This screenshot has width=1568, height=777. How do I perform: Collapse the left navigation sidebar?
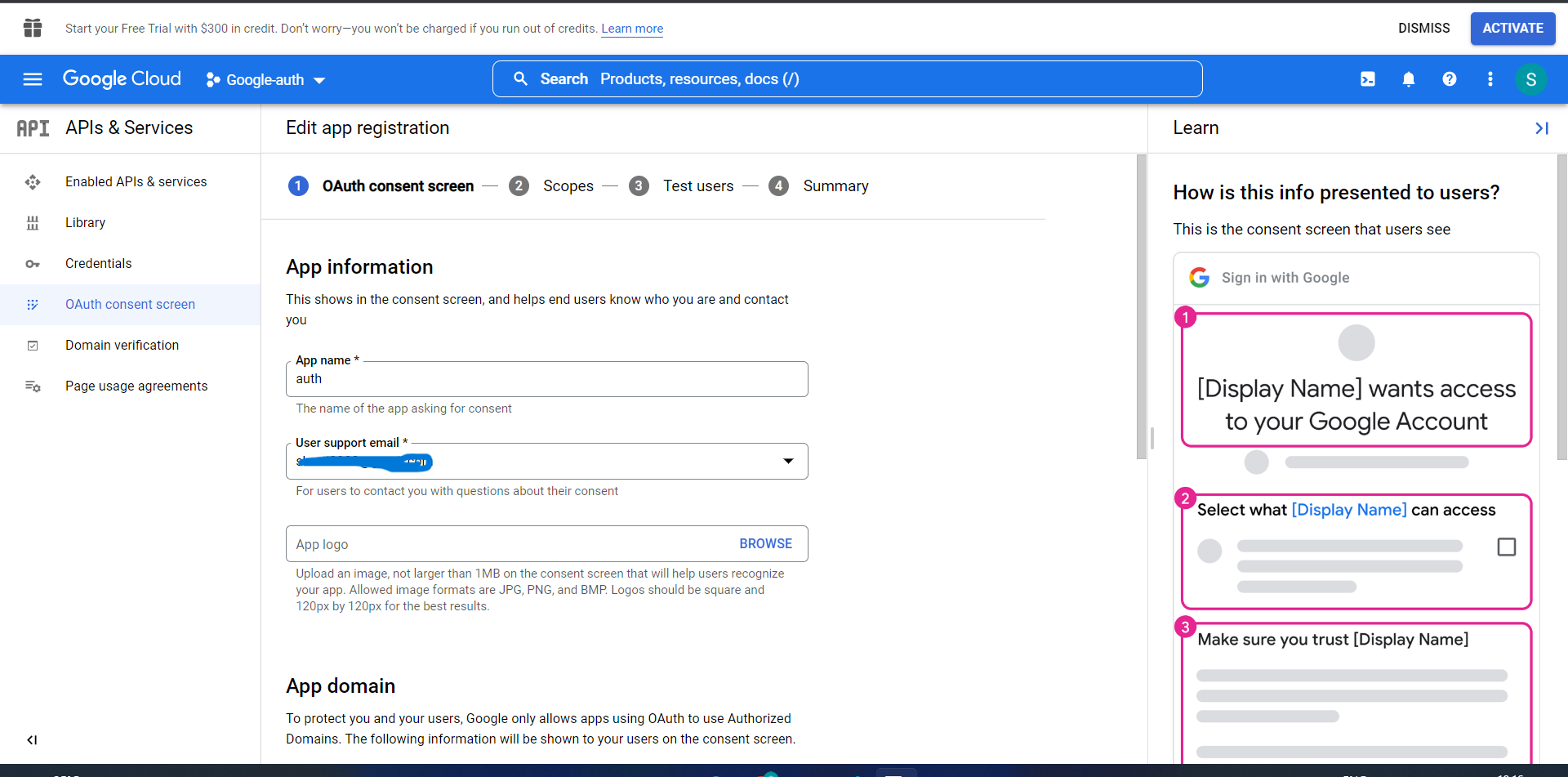pyautogui.click(x=32, y=740)
